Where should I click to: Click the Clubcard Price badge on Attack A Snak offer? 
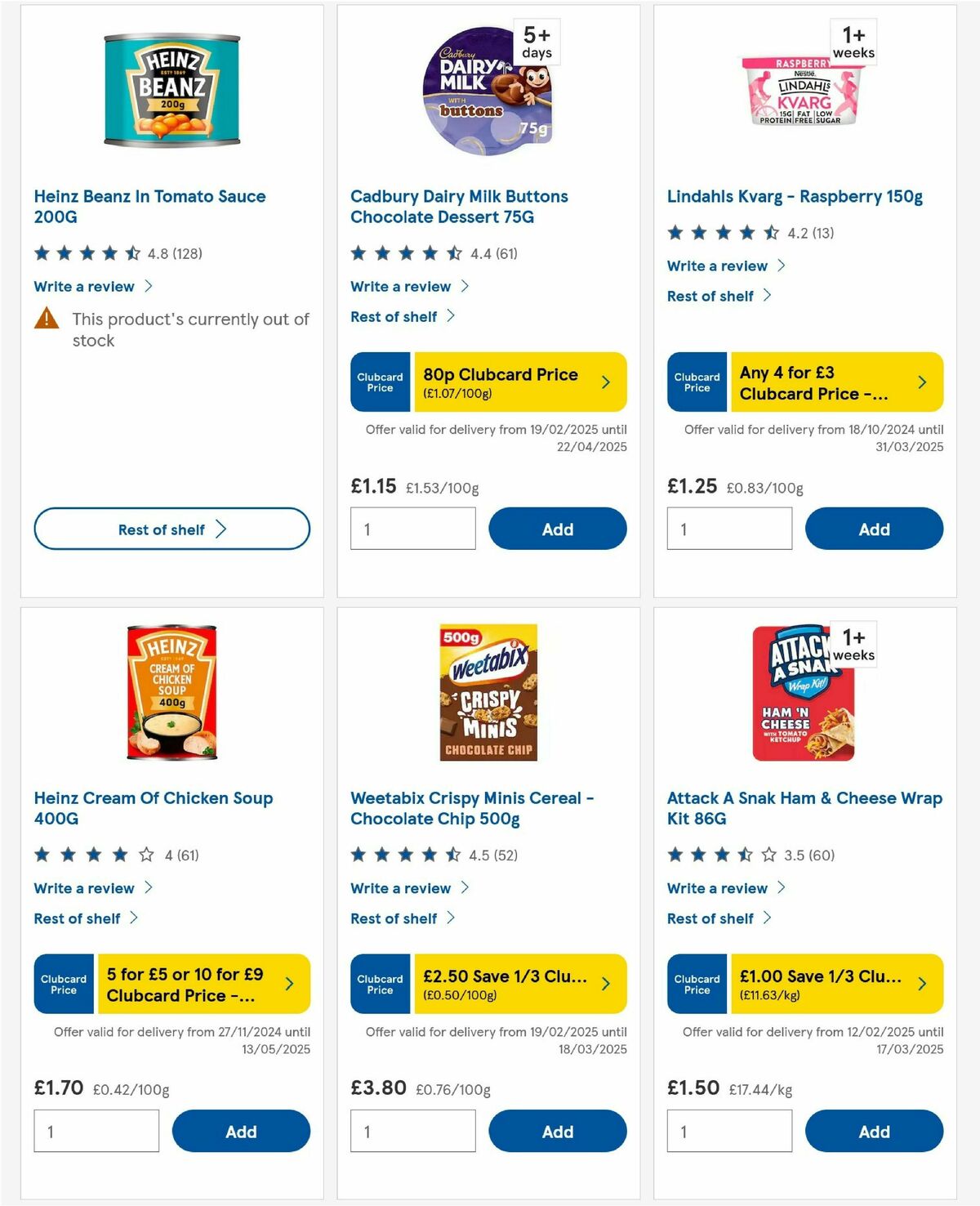coord(697,984)
